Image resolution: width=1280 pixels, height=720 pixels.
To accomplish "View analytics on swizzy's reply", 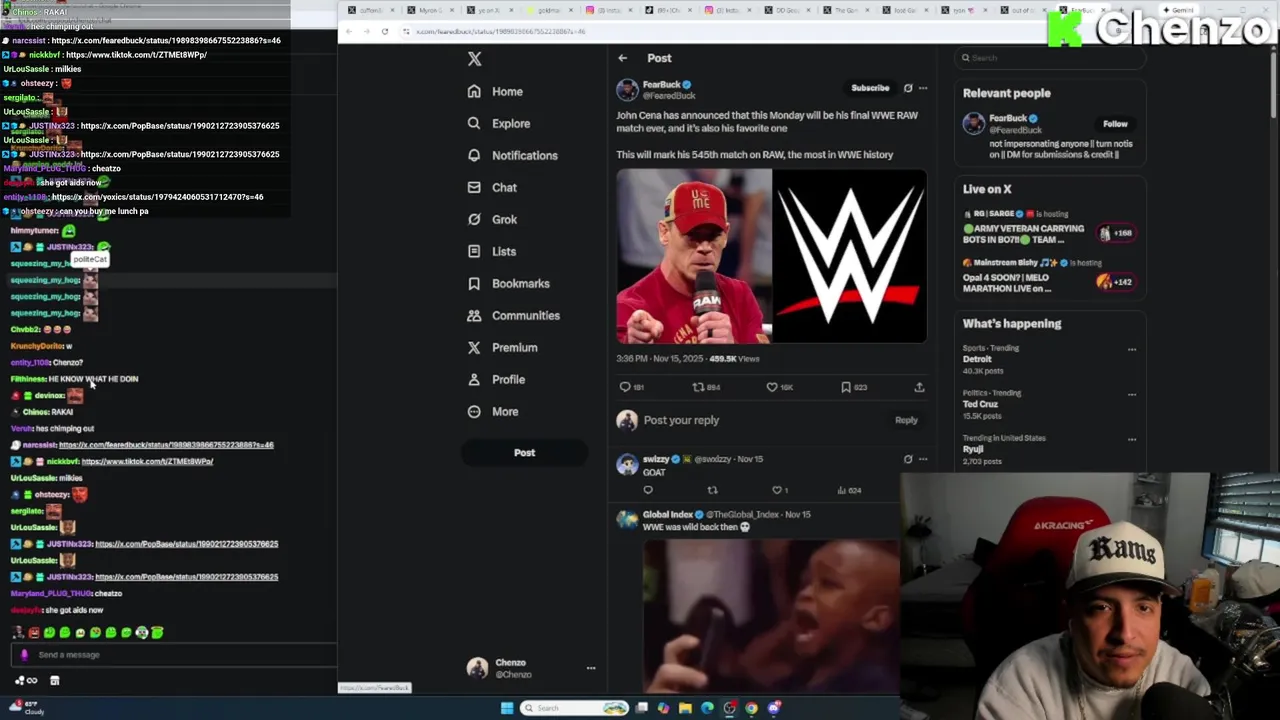I will click(850, 490).
